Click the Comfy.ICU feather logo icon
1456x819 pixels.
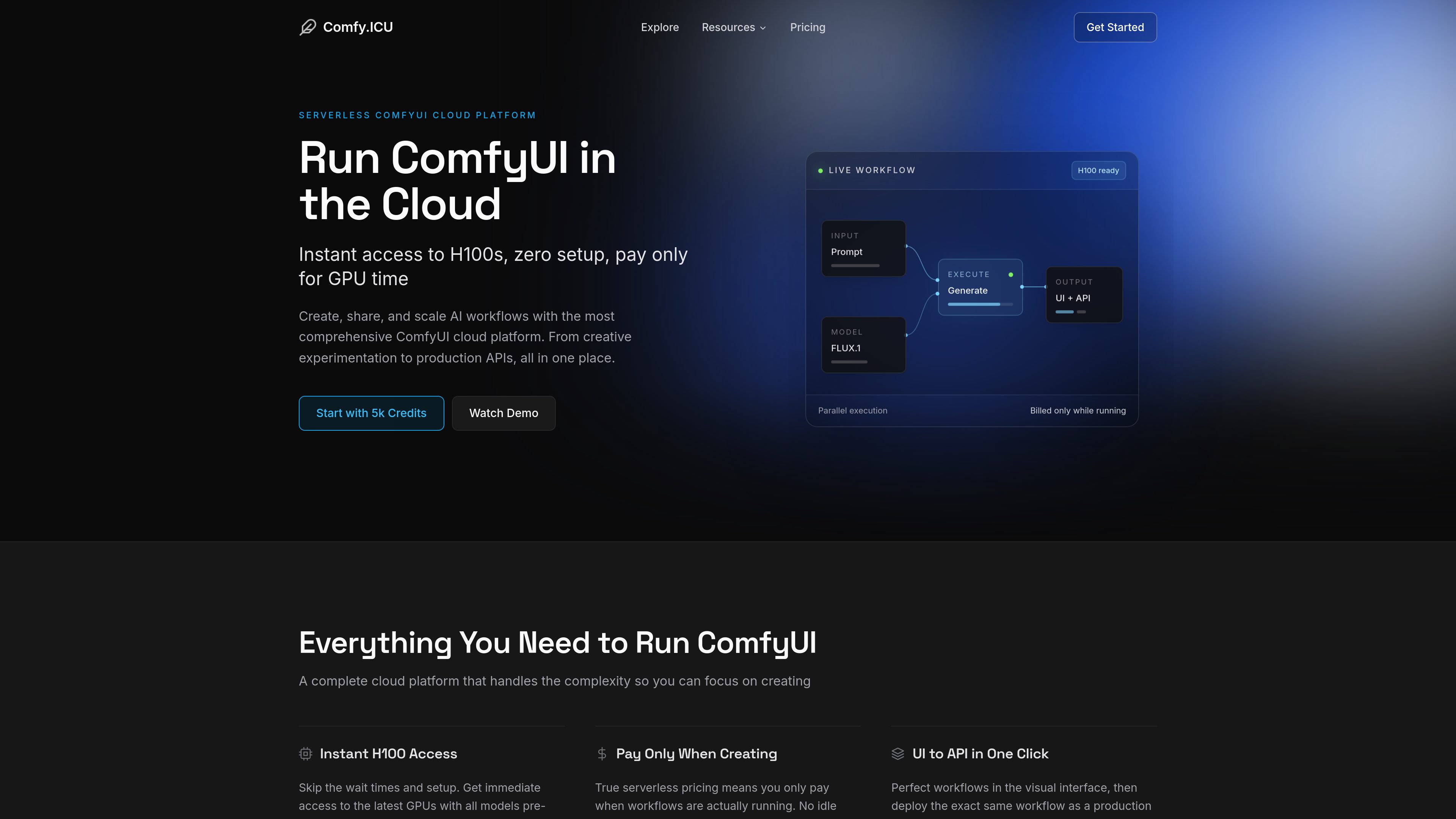click(x=308, y=27)
